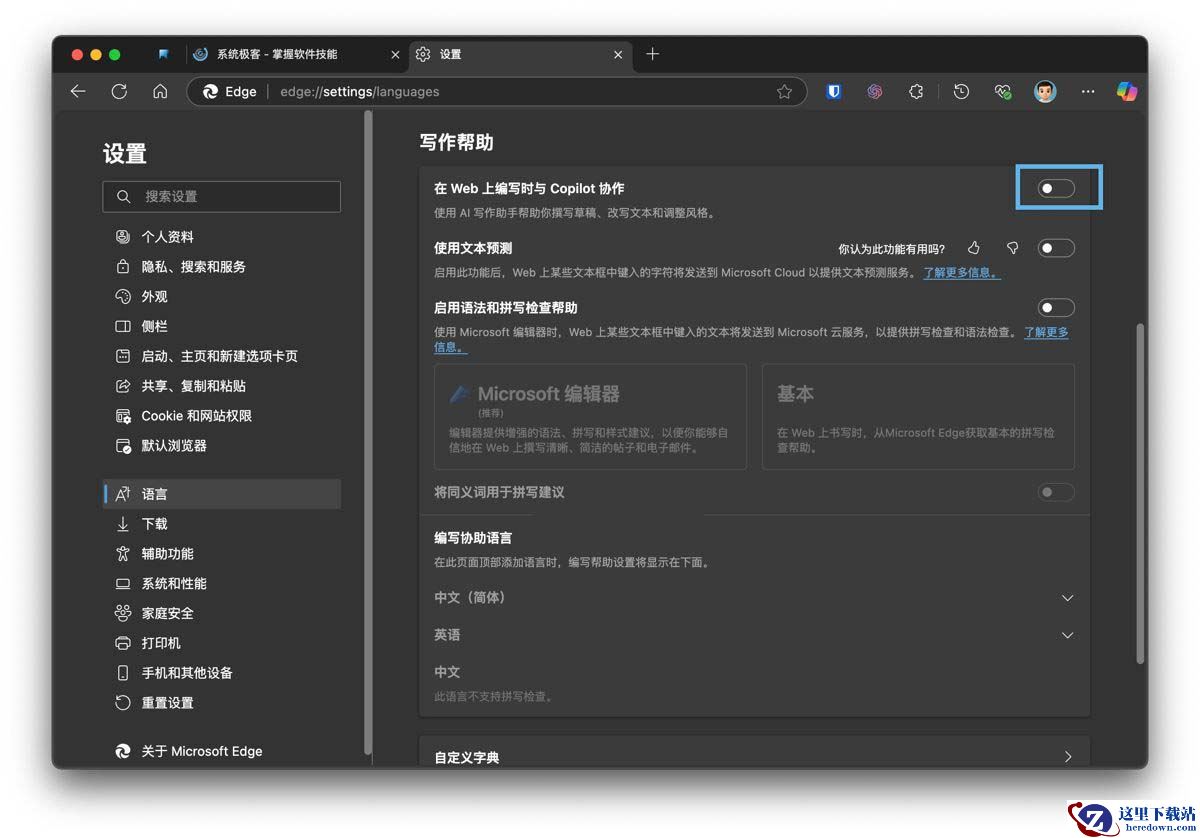This screenshot has height=838, width=1200.
Task: Click the thumbs down feedback icon
Action: click(1012, 248)
